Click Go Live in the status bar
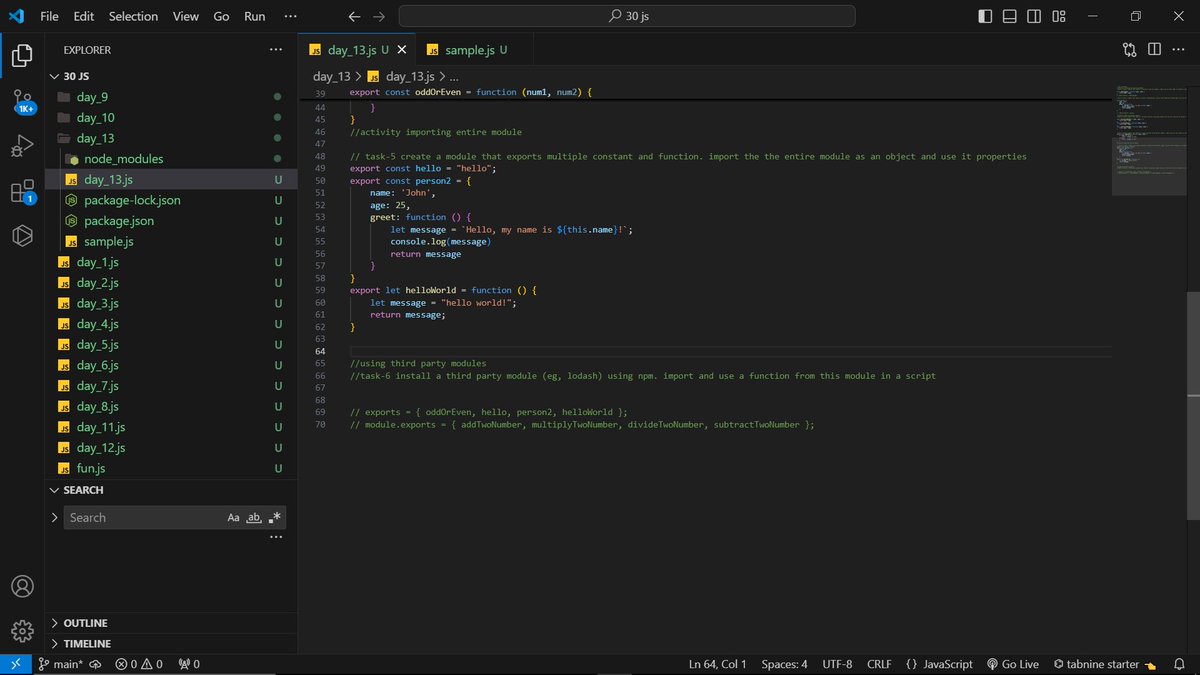This screenshot has height=675, width=1200. (1012, 663)
